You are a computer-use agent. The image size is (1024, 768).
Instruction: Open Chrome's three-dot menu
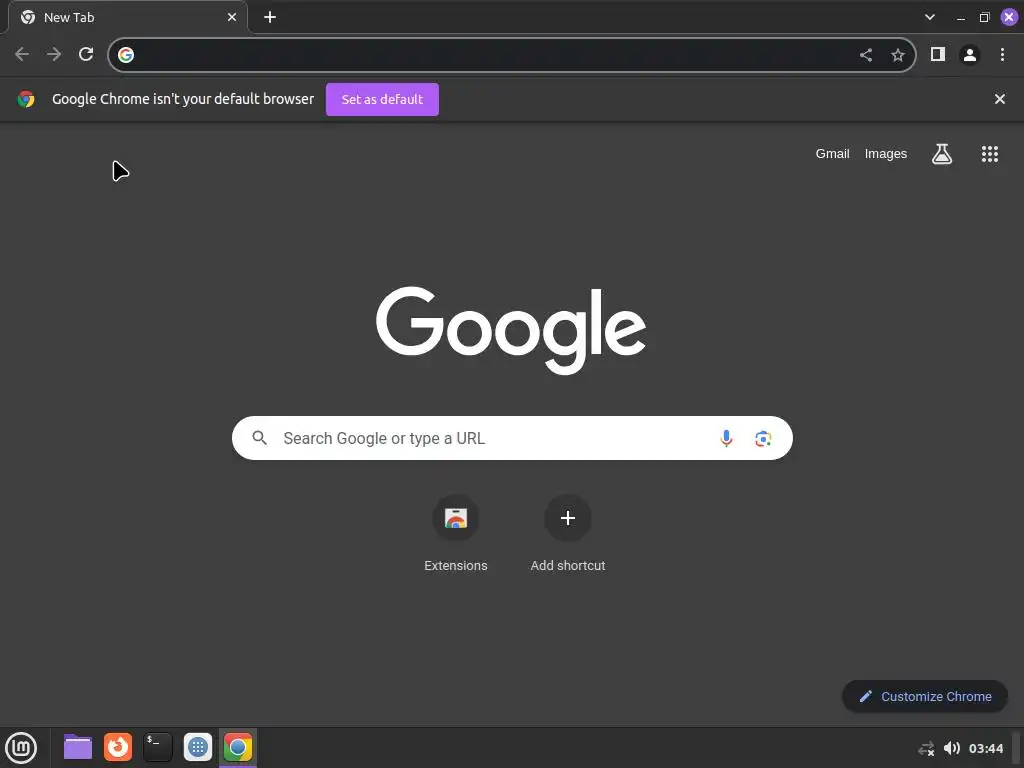click(1002, 55)
